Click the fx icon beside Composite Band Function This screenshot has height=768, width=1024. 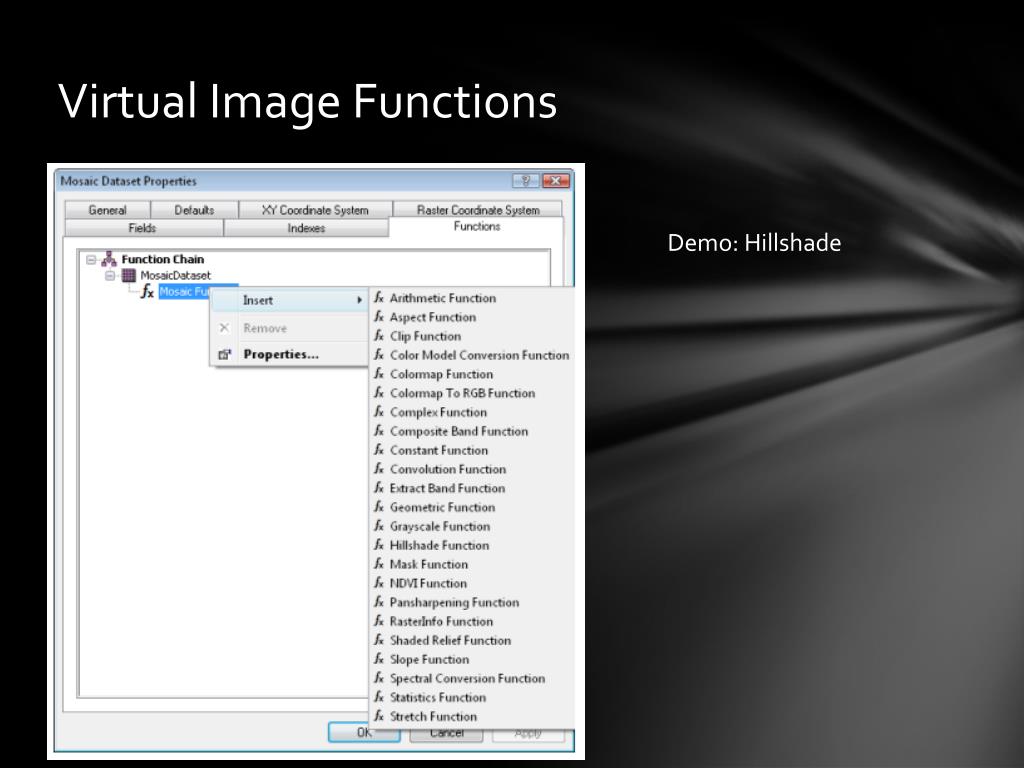pyautogui.click(x=379, y=431)
